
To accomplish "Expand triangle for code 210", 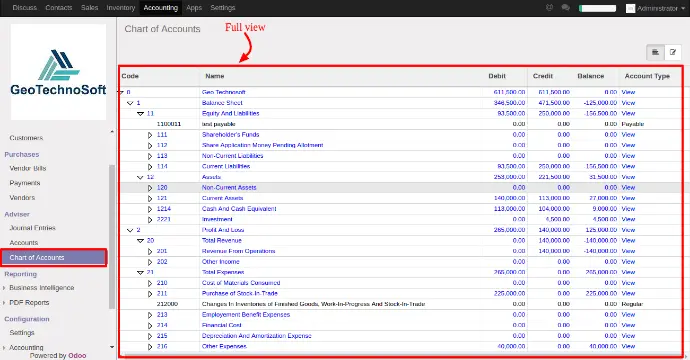I will [150, 283].
